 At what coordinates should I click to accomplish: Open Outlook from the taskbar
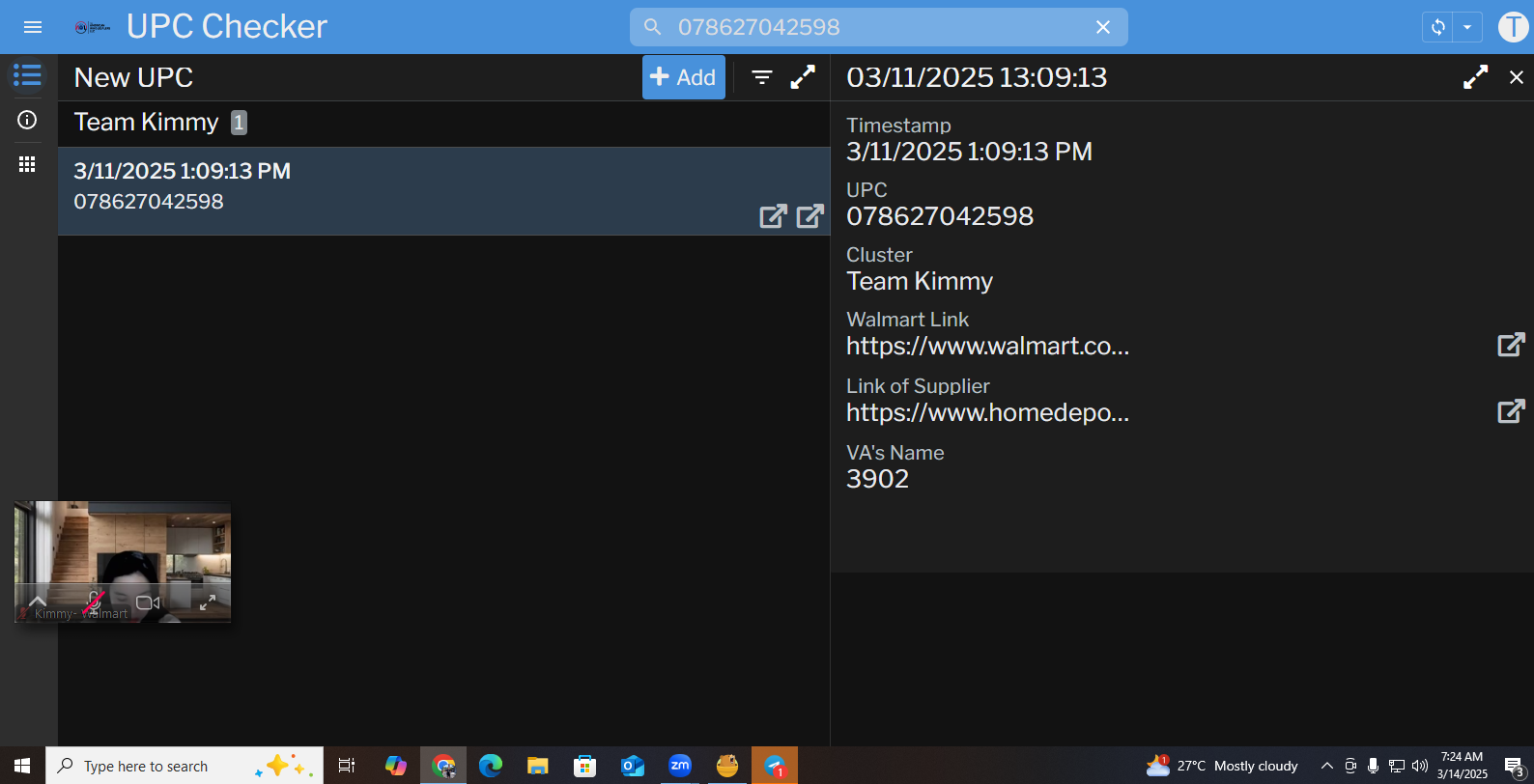pos(633,766)
